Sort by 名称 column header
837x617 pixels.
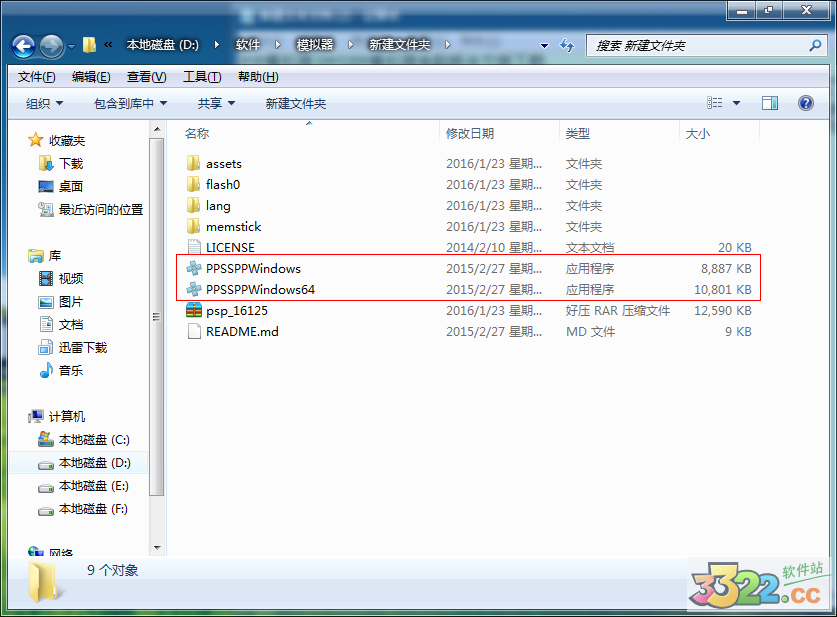click(x=197, y=133)
